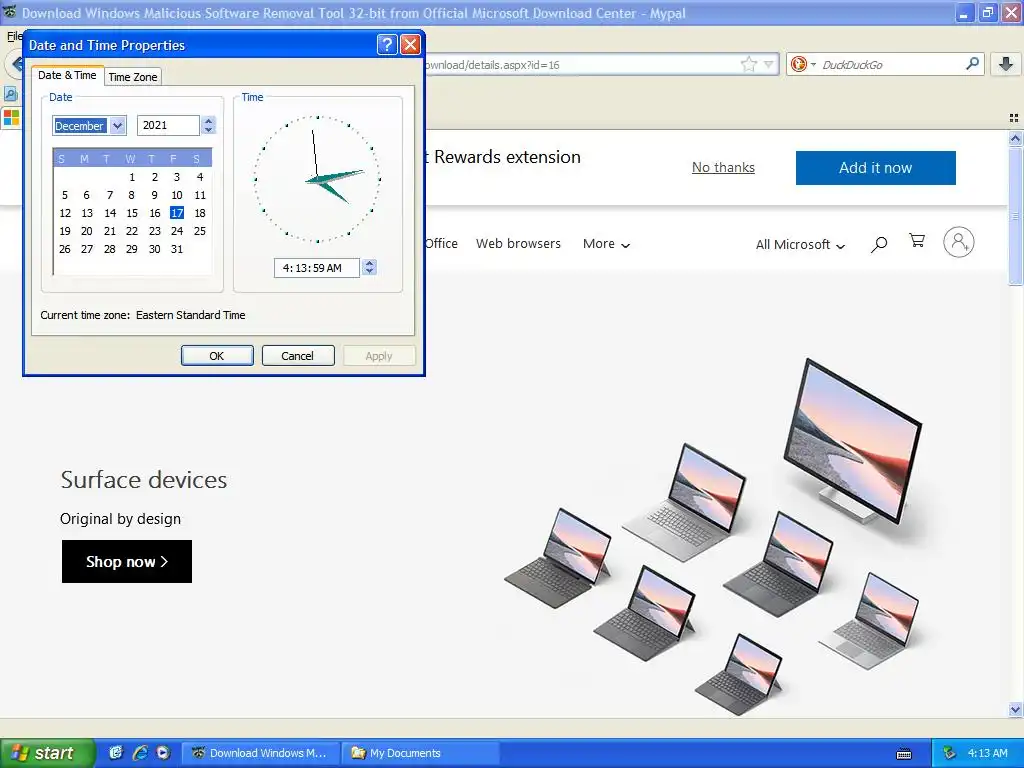Switch to Download Windows M... taskbar button

[x=261, y=753]
